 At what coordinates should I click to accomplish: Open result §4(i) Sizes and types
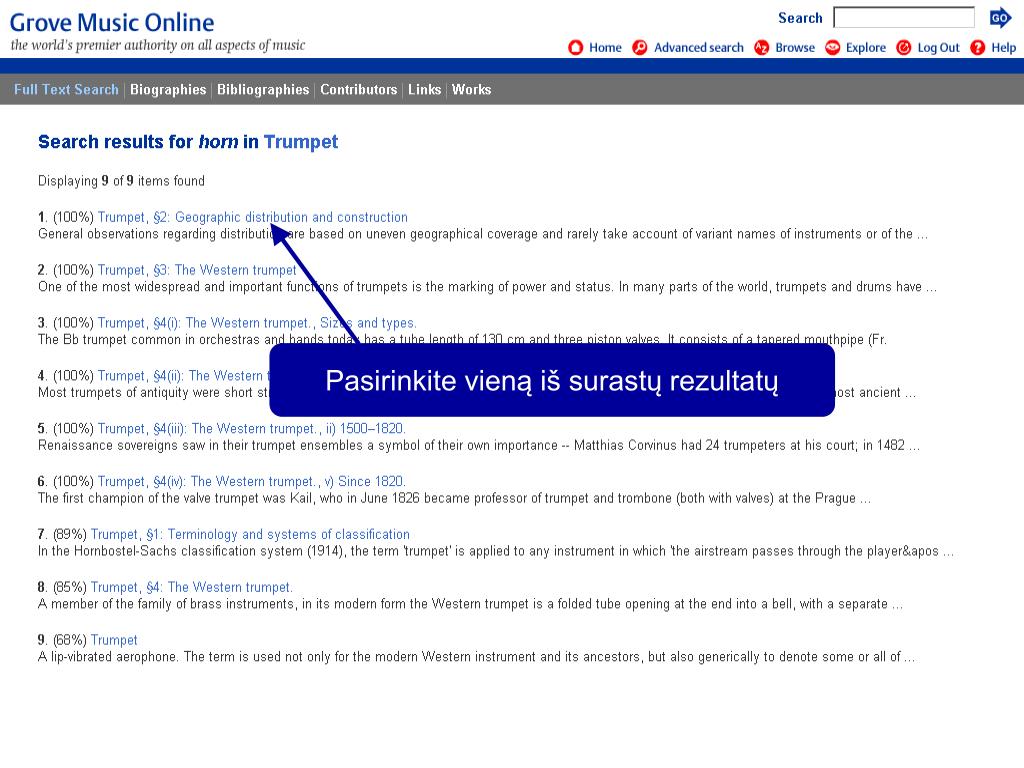(x=257, y=323)
